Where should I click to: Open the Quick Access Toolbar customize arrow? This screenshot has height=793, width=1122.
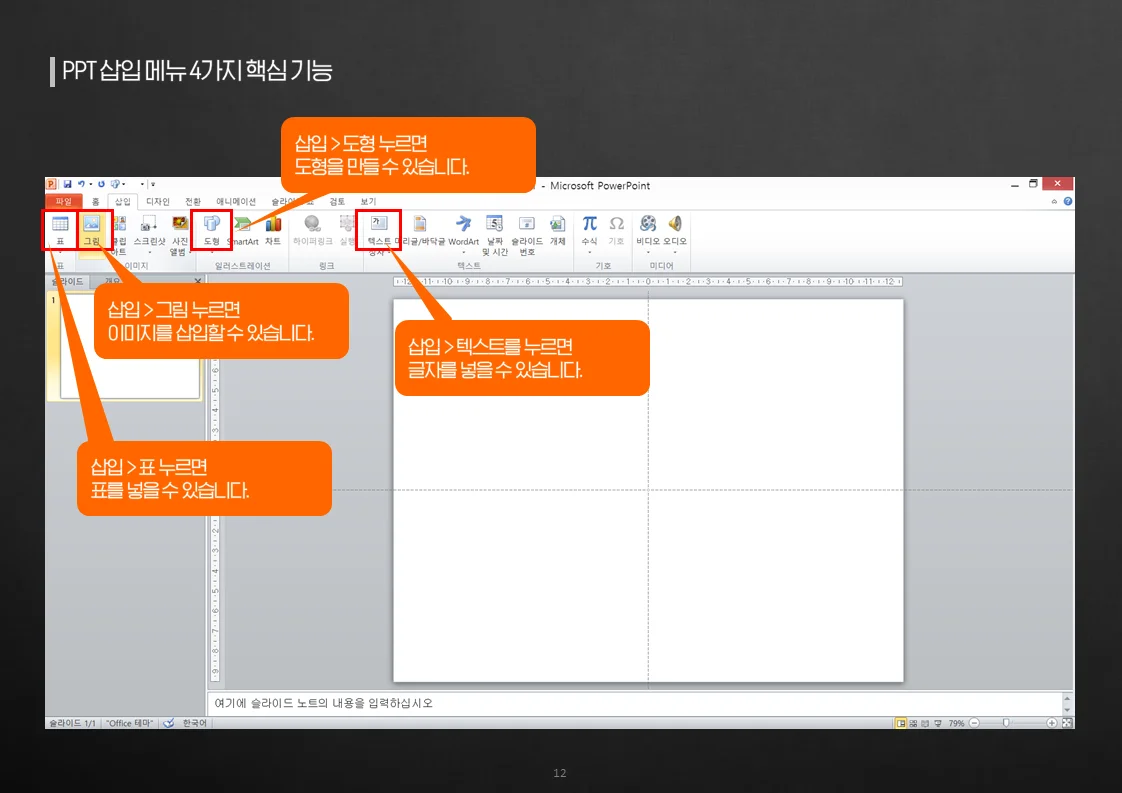pyautogui.click(x=153, y=185)
